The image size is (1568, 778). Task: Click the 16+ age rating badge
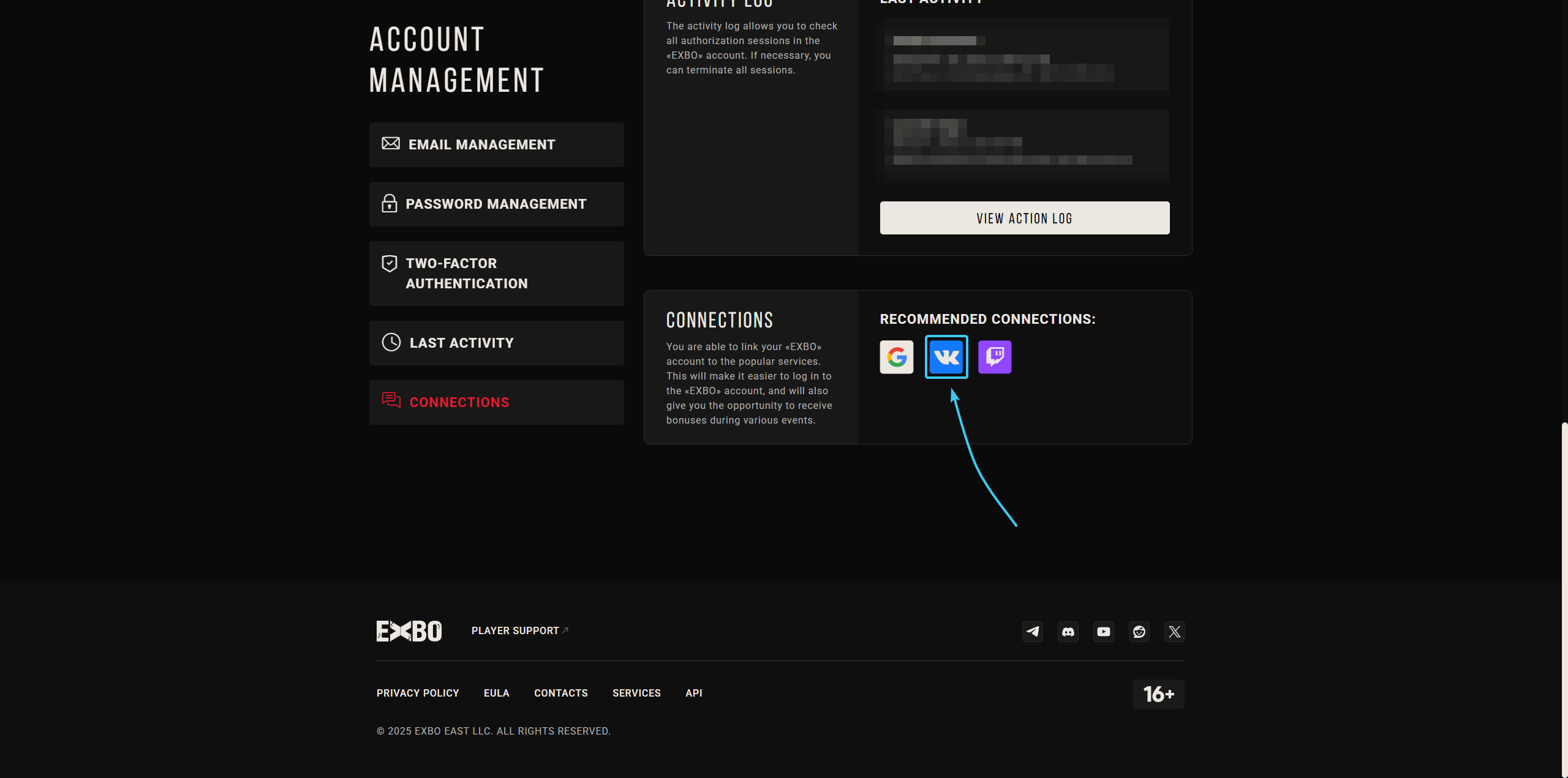point(1159,694)
